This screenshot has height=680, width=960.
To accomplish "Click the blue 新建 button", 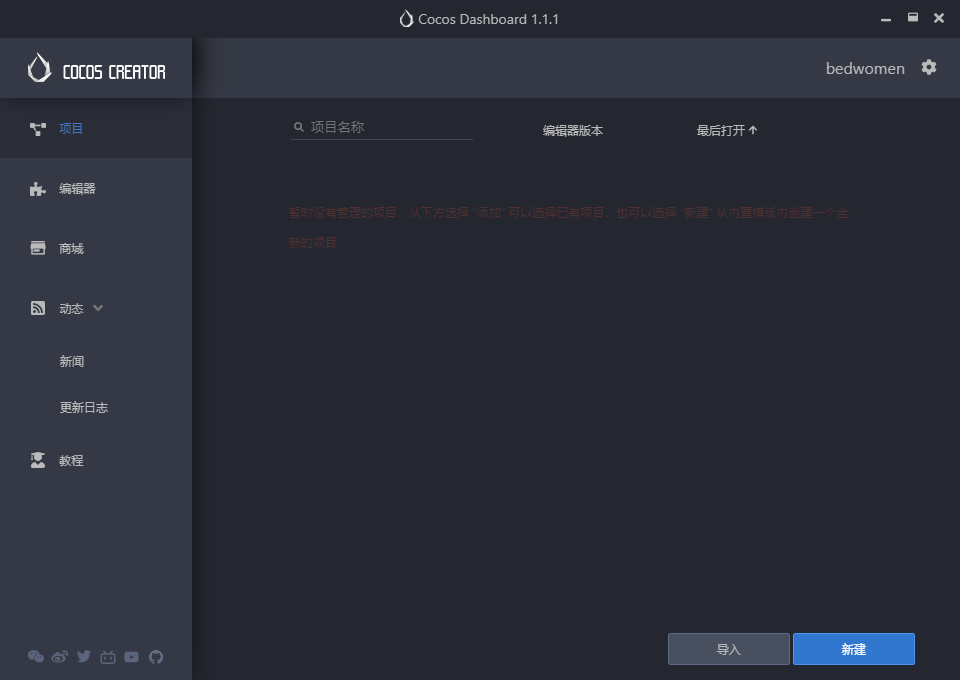I will (x=853, y=649).
